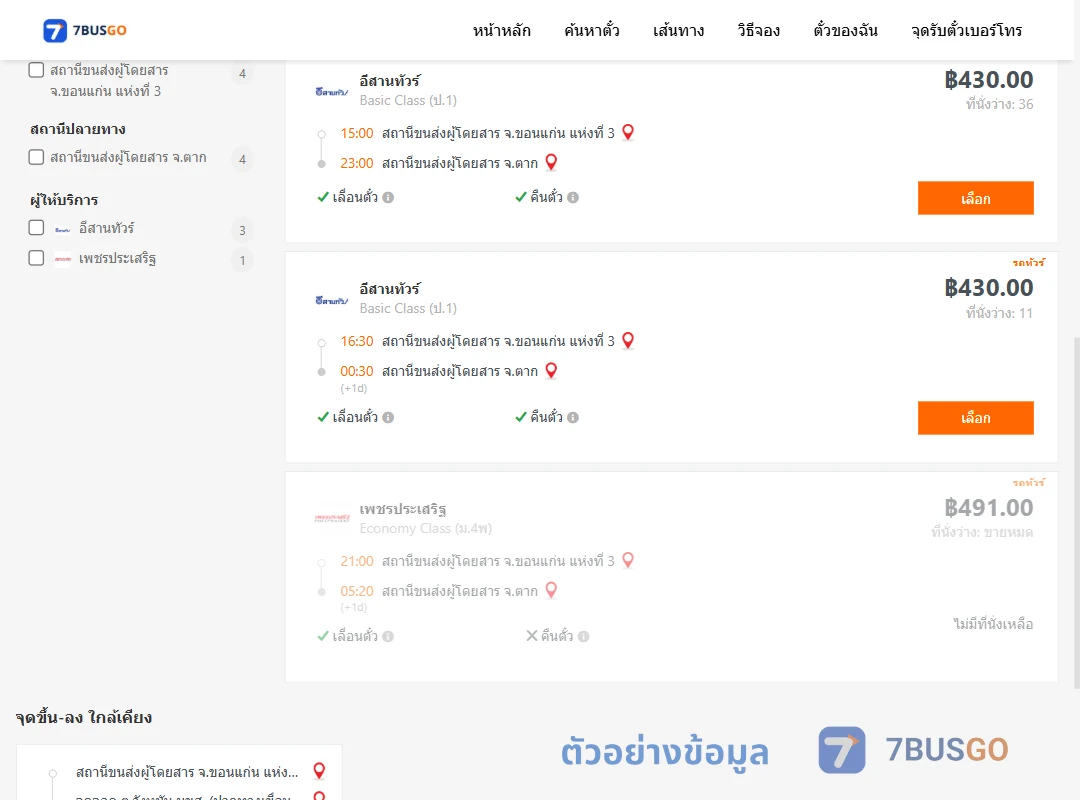The height and width of the screenshot is (800, 1080).
Task: Open info icon next to 15:00 trip เลื่อนตั๋ว
Action: pyautogui.click(x=388, y=198)
